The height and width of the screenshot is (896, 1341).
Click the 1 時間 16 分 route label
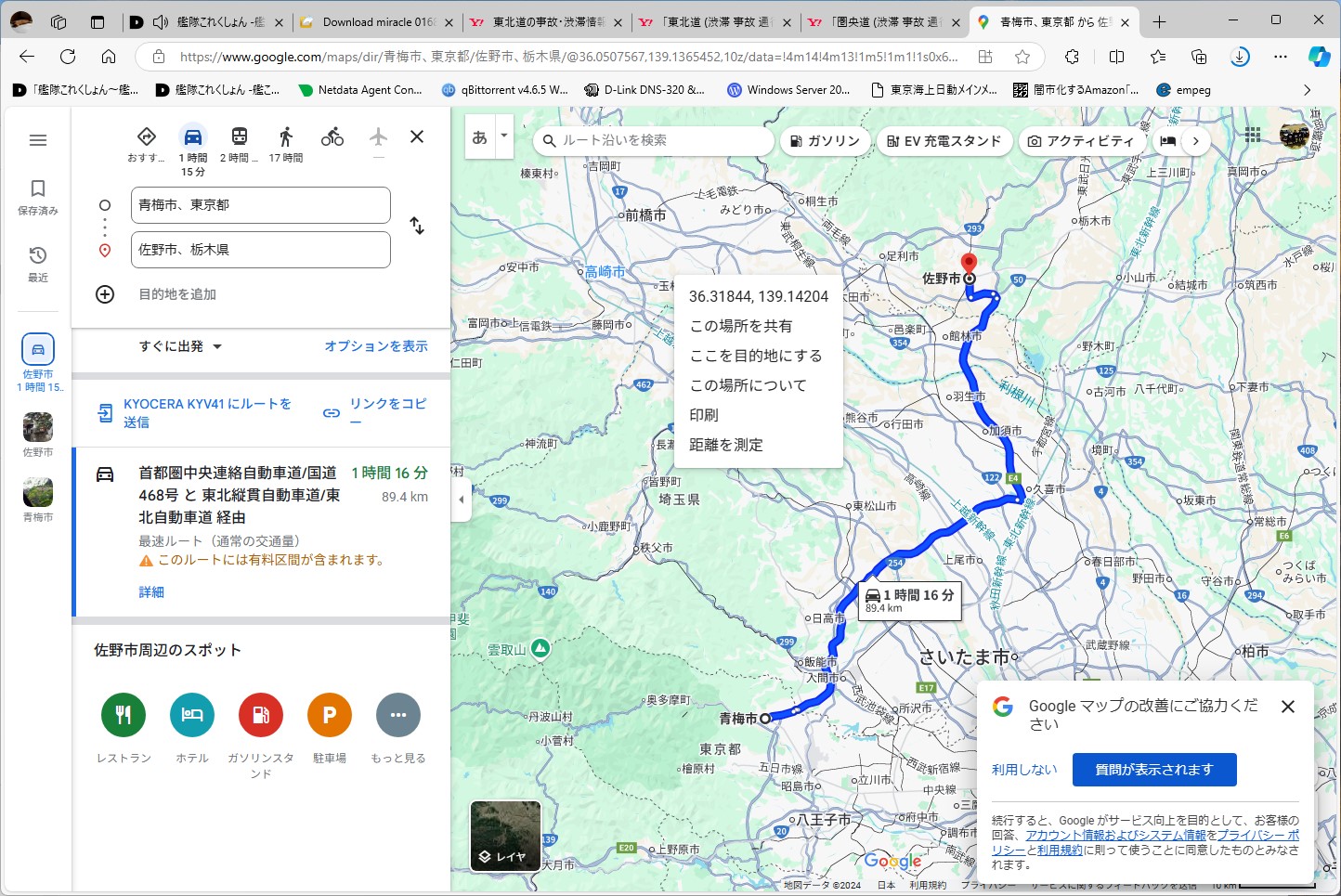(x=909, y=600)
